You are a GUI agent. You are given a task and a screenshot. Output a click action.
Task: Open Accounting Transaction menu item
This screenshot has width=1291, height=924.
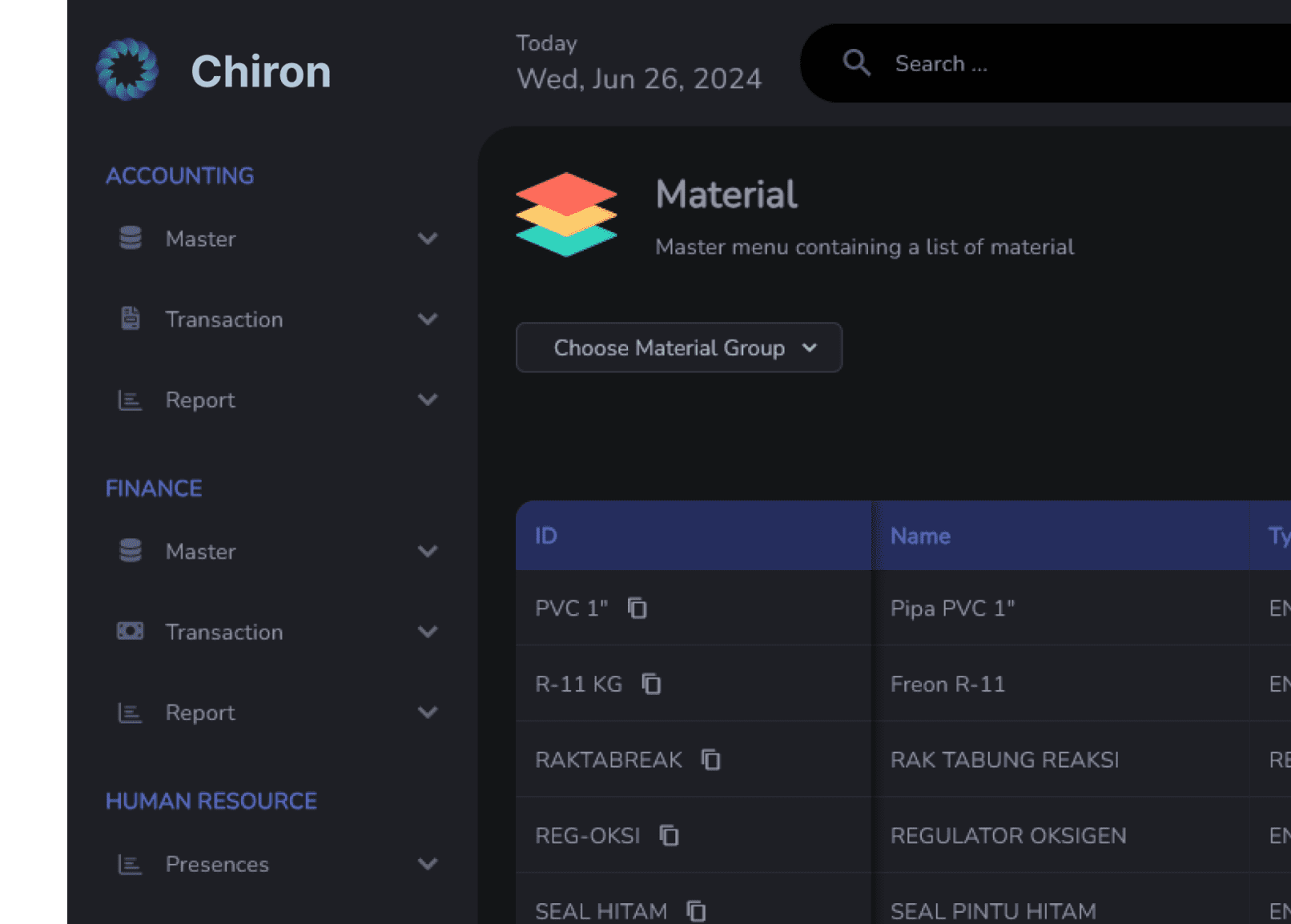click(223, 319)
